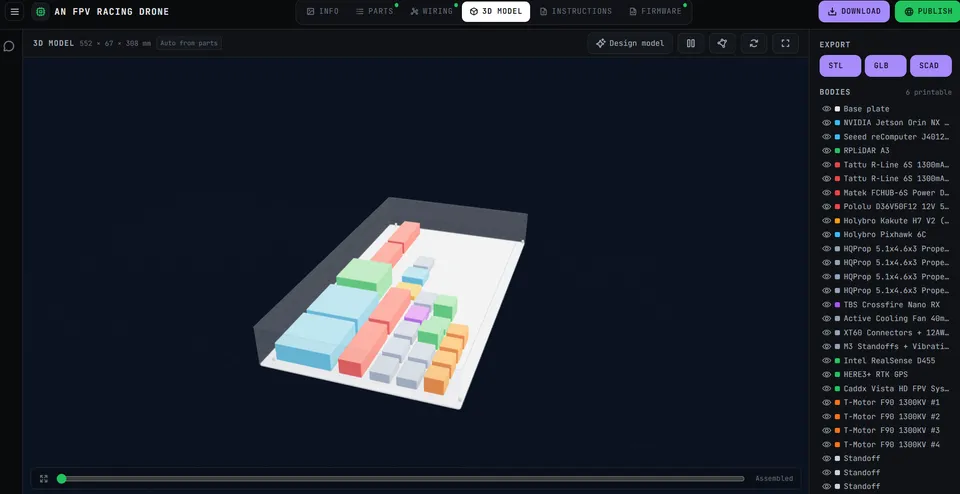Click the Base plate body name
This screenshot has width=960, height=494.
866,109
